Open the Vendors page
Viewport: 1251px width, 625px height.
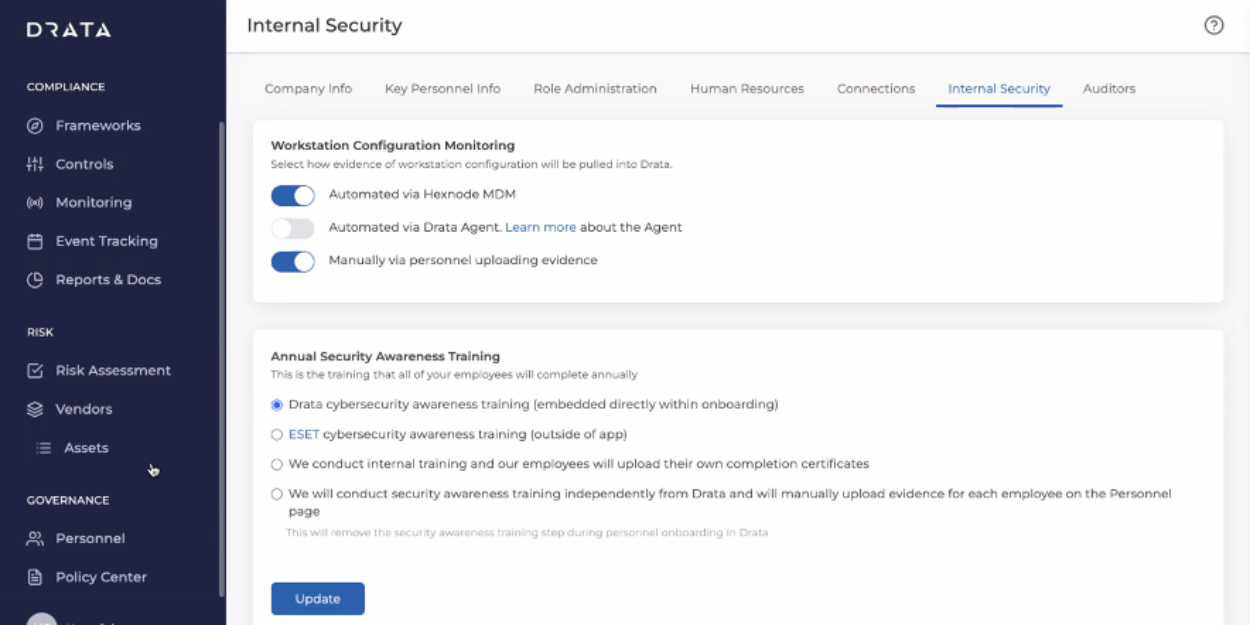83,409
